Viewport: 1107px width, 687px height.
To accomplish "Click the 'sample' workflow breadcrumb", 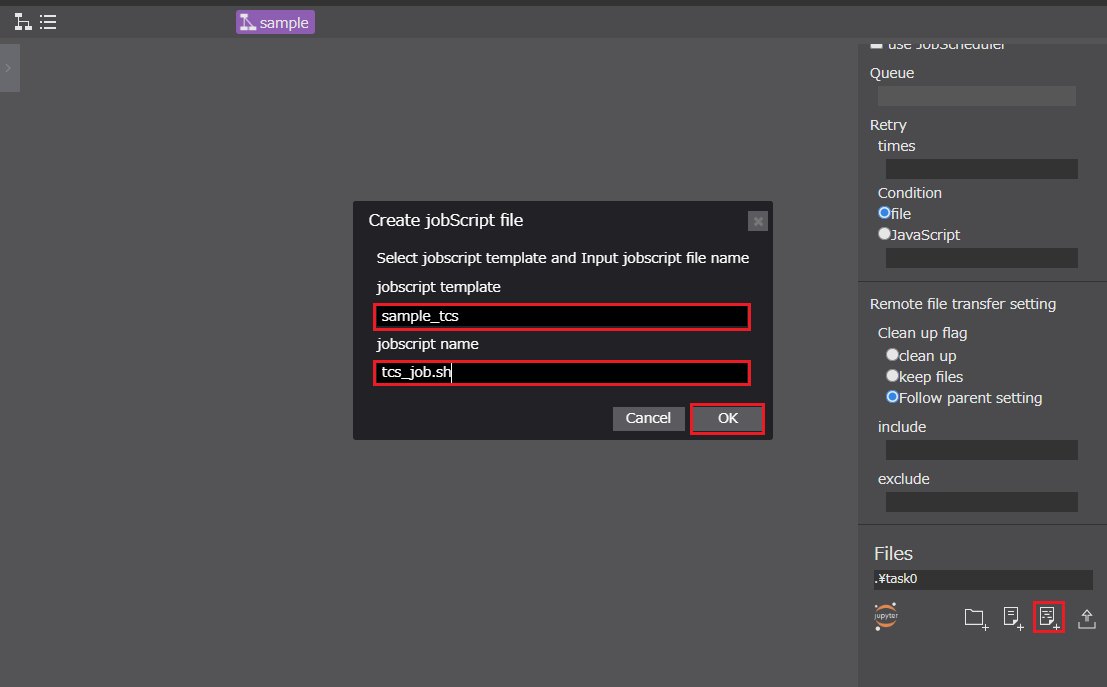I will [x=275, y=22].
